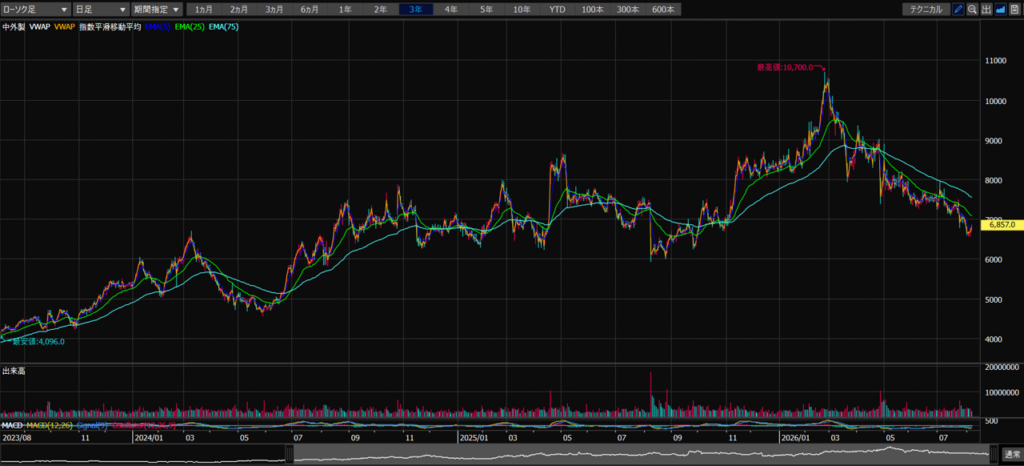This screenshot has height=466, width=1024.
Task: Click the highlighted range navigator window
Action: coord(641,454)
